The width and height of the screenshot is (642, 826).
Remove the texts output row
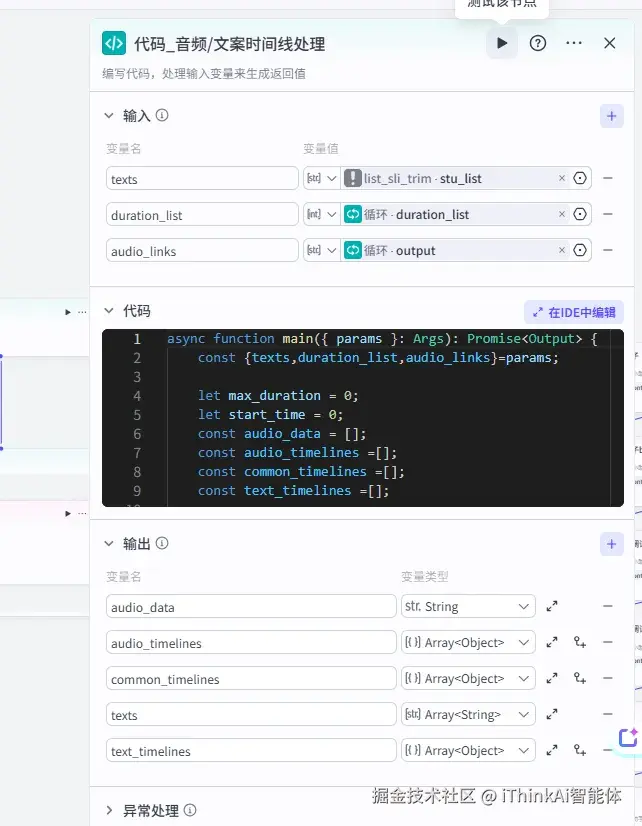click(x=608, y=714)
